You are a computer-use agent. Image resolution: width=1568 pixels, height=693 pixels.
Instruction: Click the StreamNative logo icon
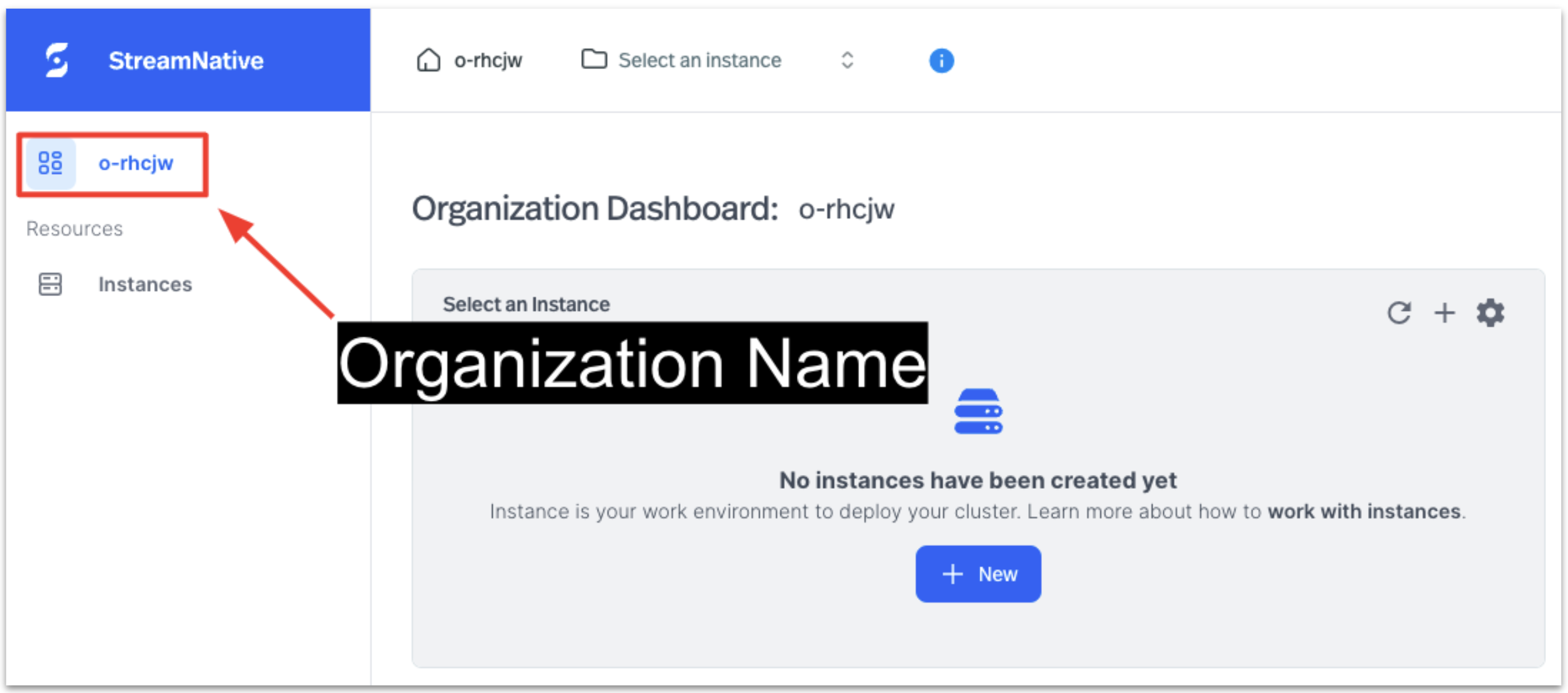(x=57, y=60)
